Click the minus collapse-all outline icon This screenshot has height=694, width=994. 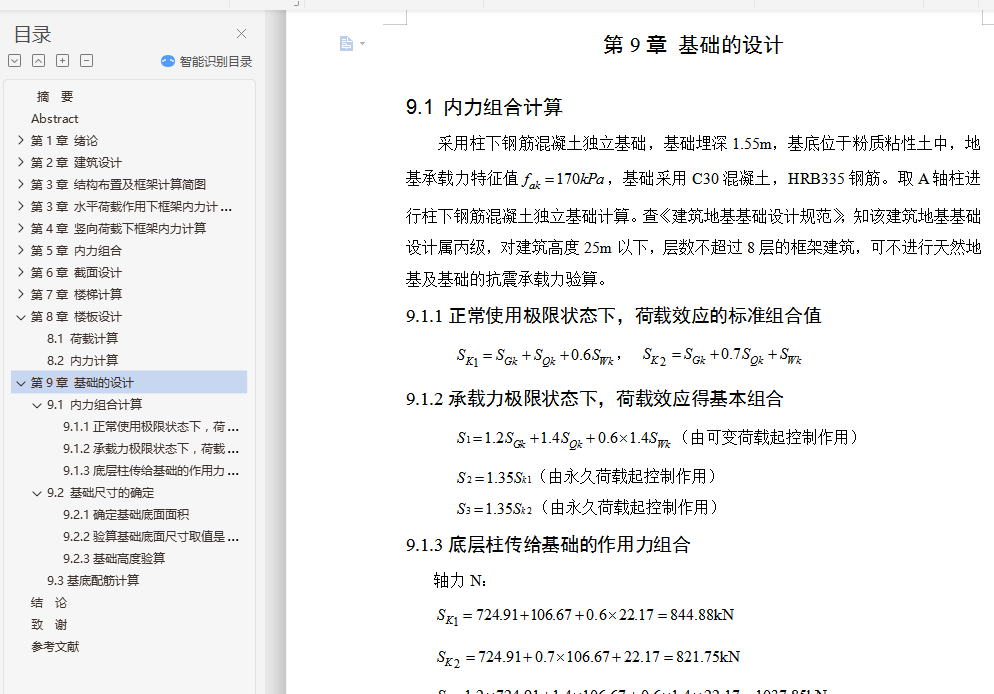[87, 61]
